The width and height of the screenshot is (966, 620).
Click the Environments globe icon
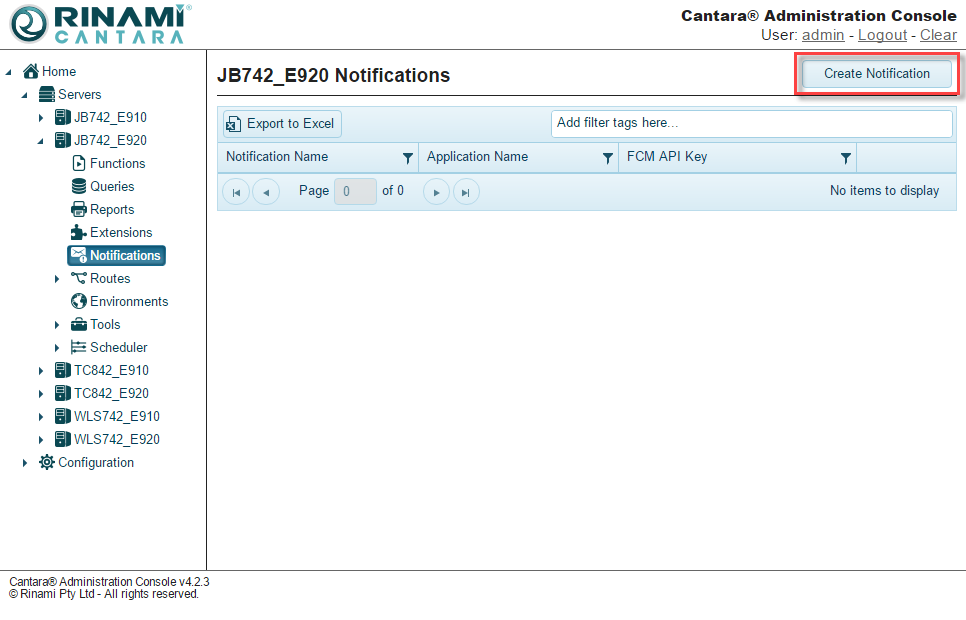(x=79, y=301)
